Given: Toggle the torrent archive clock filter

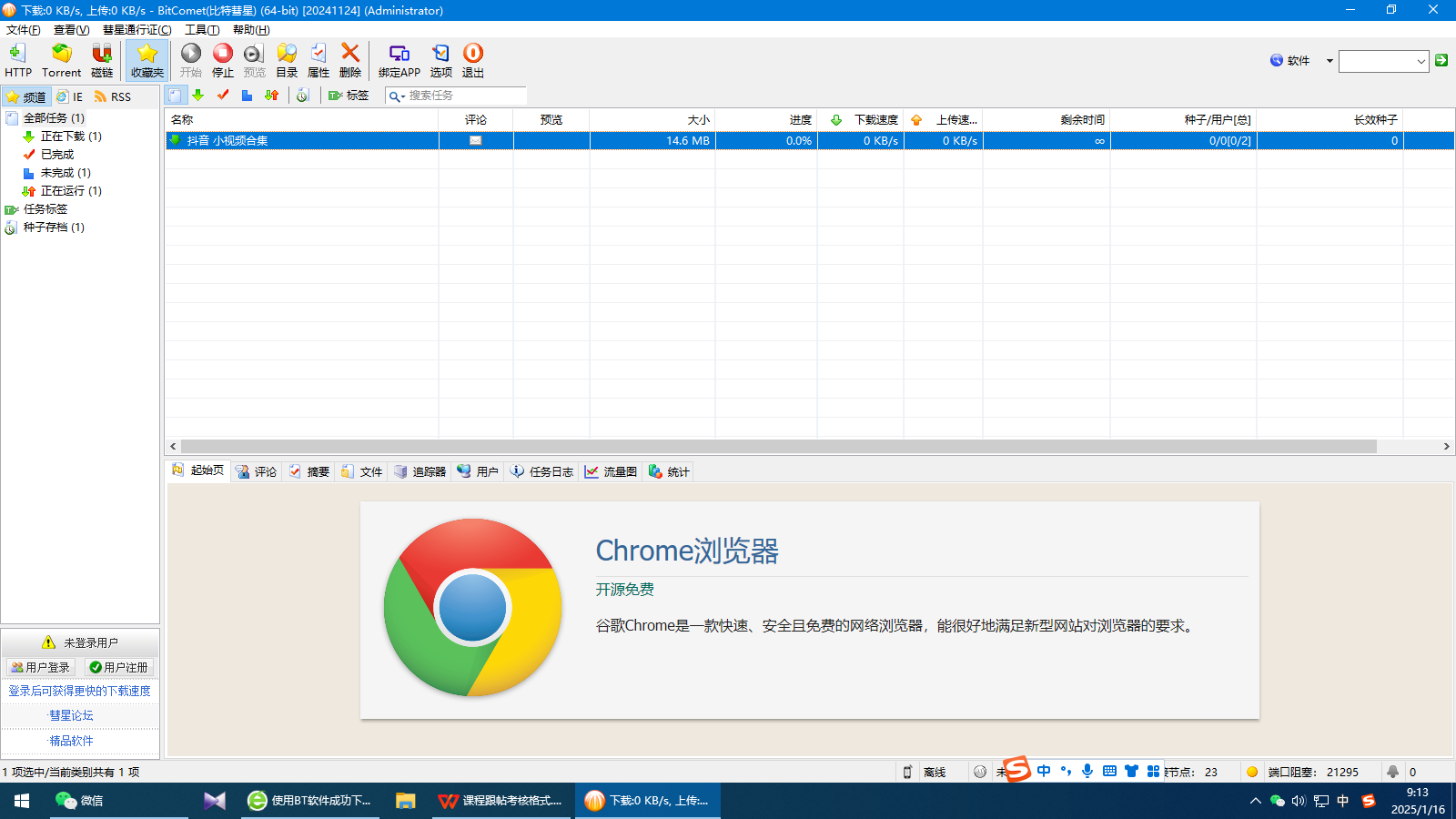Looking at the screenshot, I should pos(303,96).
